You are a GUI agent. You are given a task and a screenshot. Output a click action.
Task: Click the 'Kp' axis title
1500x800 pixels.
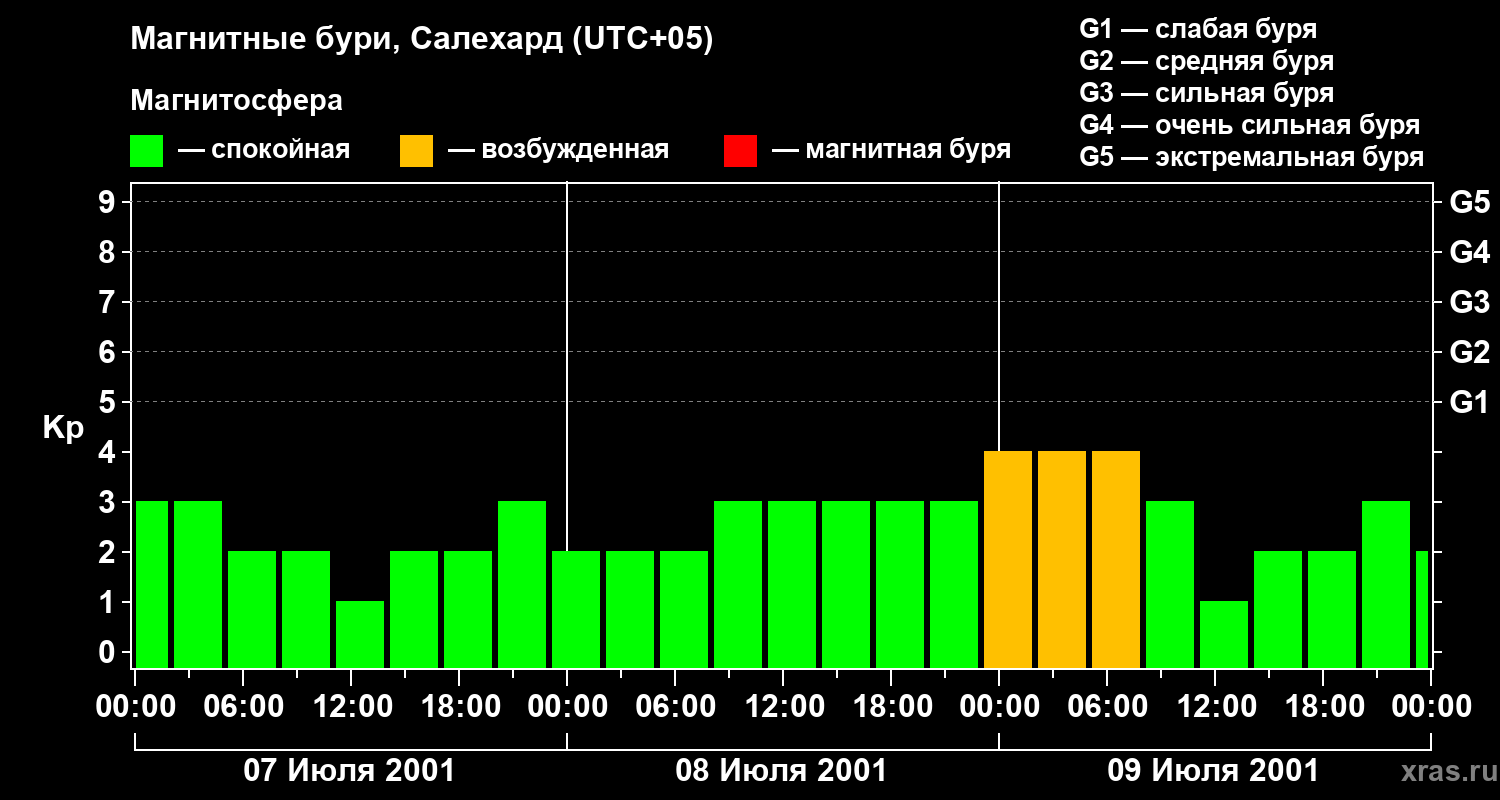63,428
